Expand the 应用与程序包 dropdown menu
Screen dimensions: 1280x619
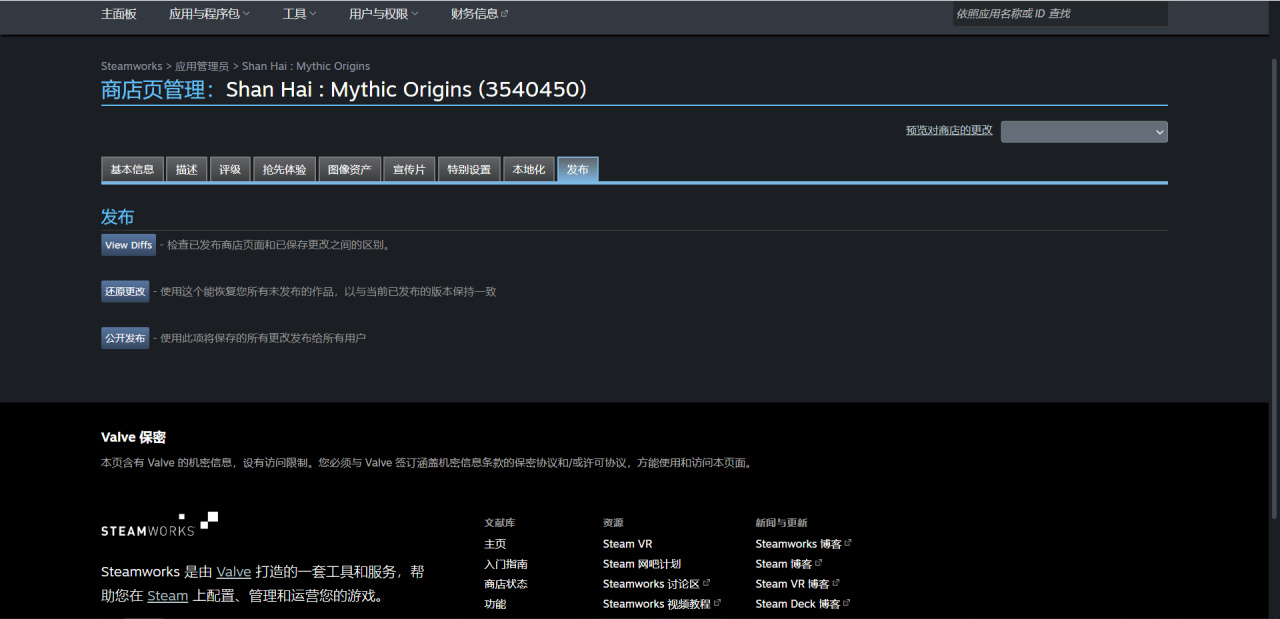[x=209, y=14]
